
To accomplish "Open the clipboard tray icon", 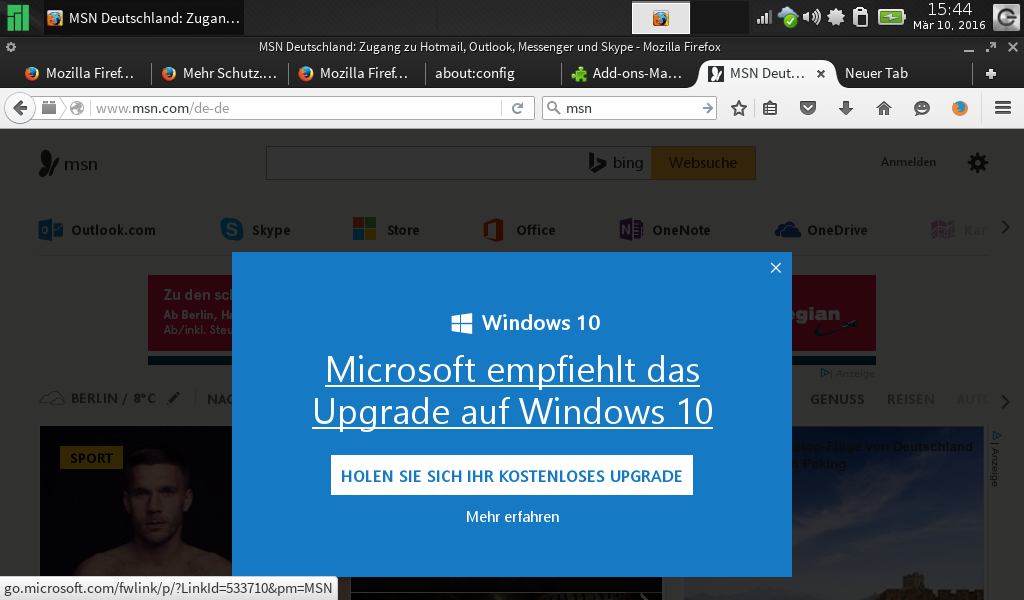I will pyautogui.click(x=861, y=17).
